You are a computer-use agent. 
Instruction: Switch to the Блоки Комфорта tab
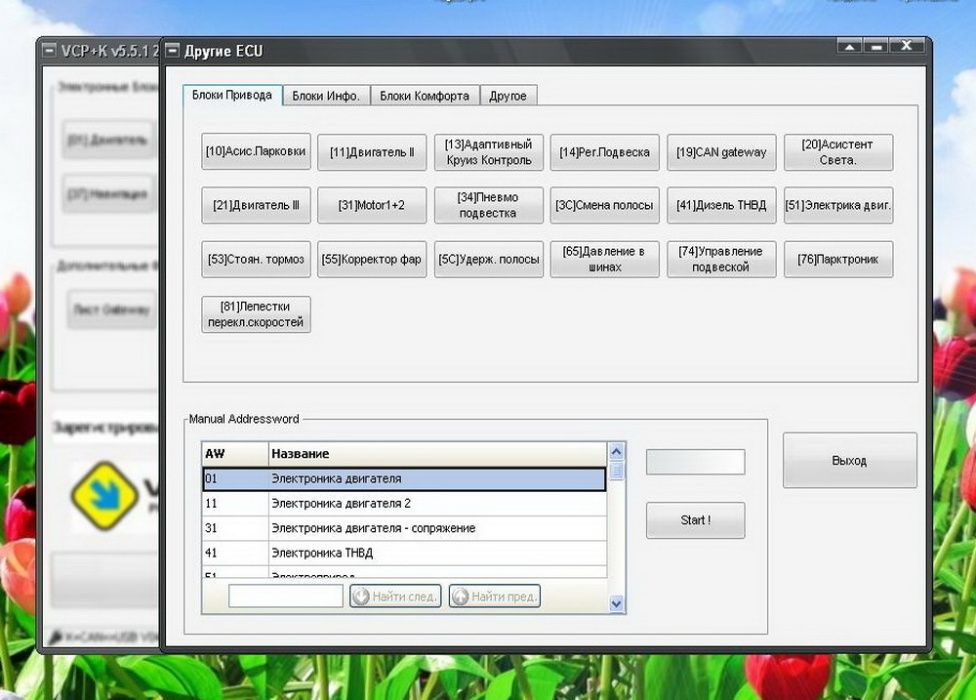point(425,96)
